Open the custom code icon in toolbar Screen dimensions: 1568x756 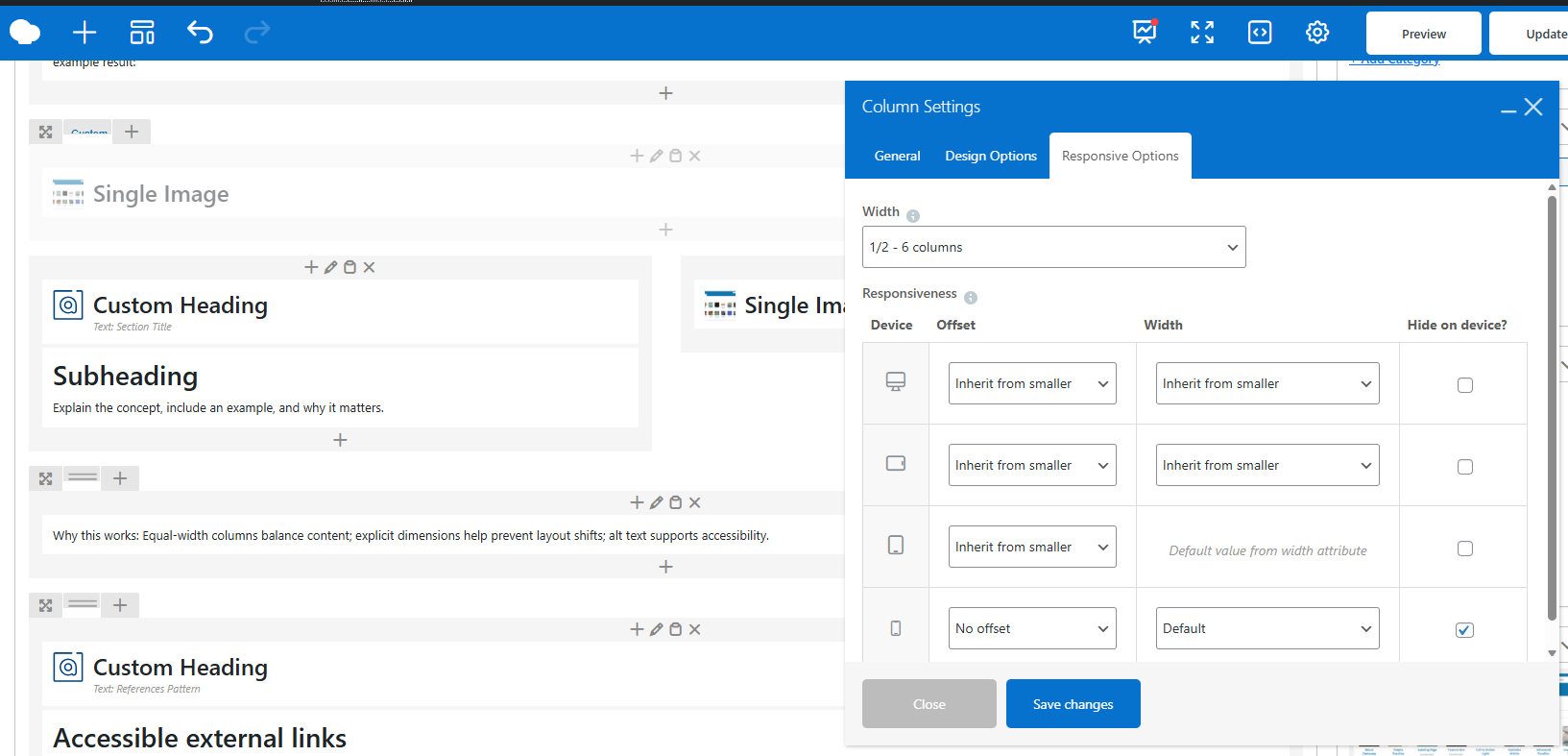(1260, 33)
